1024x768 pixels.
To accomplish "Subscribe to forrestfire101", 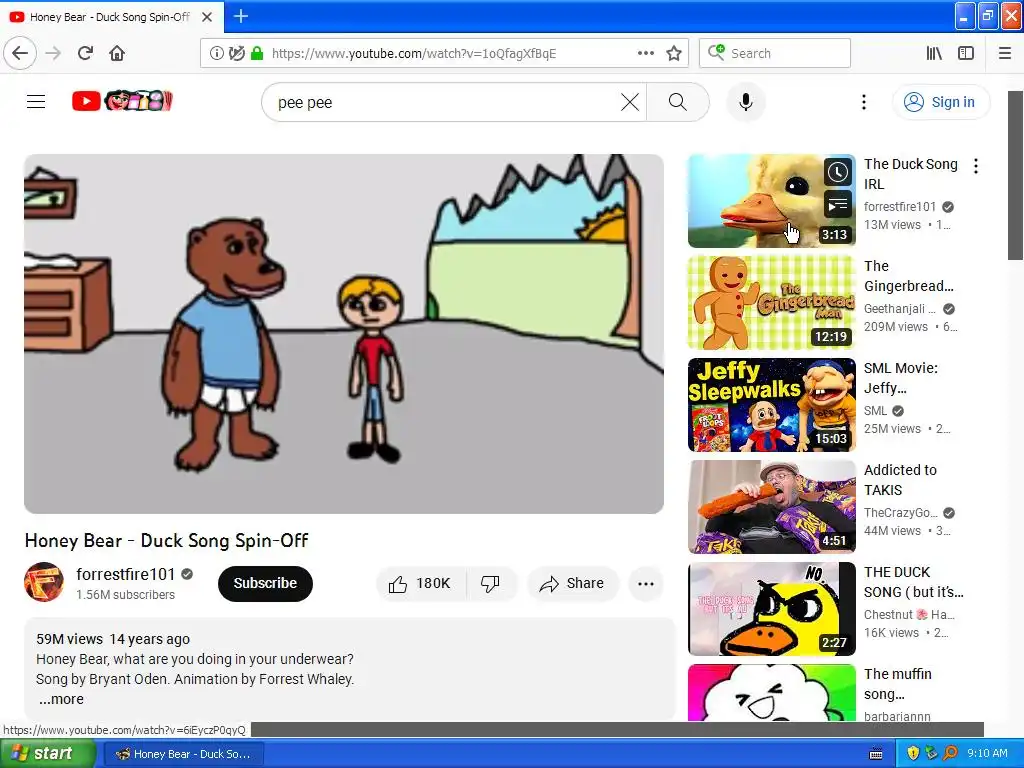I will (x=265, y=583).
